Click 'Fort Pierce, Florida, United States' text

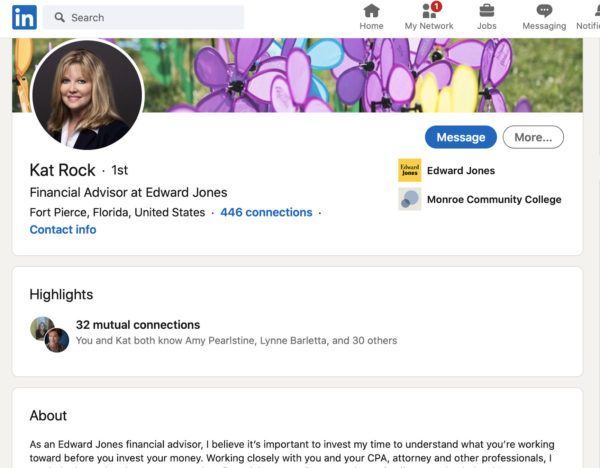(117, 212)
